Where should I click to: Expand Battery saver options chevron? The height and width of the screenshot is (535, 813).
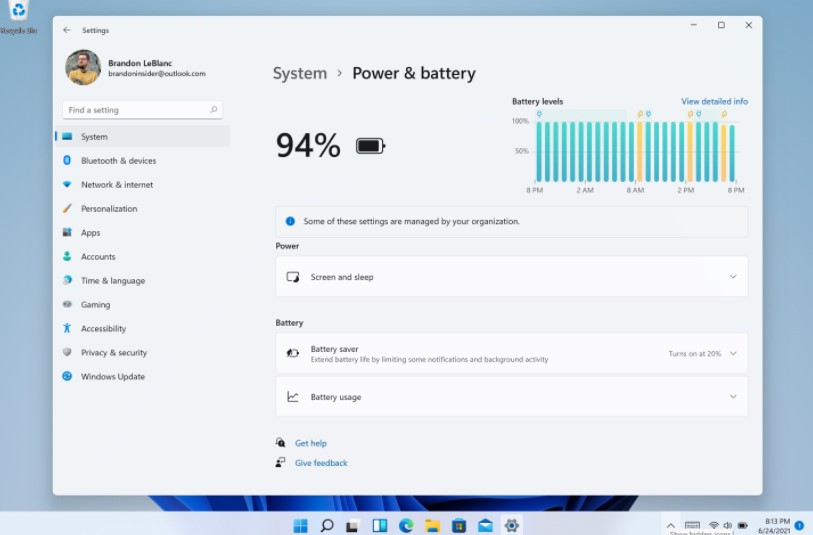tap(733, 354)
